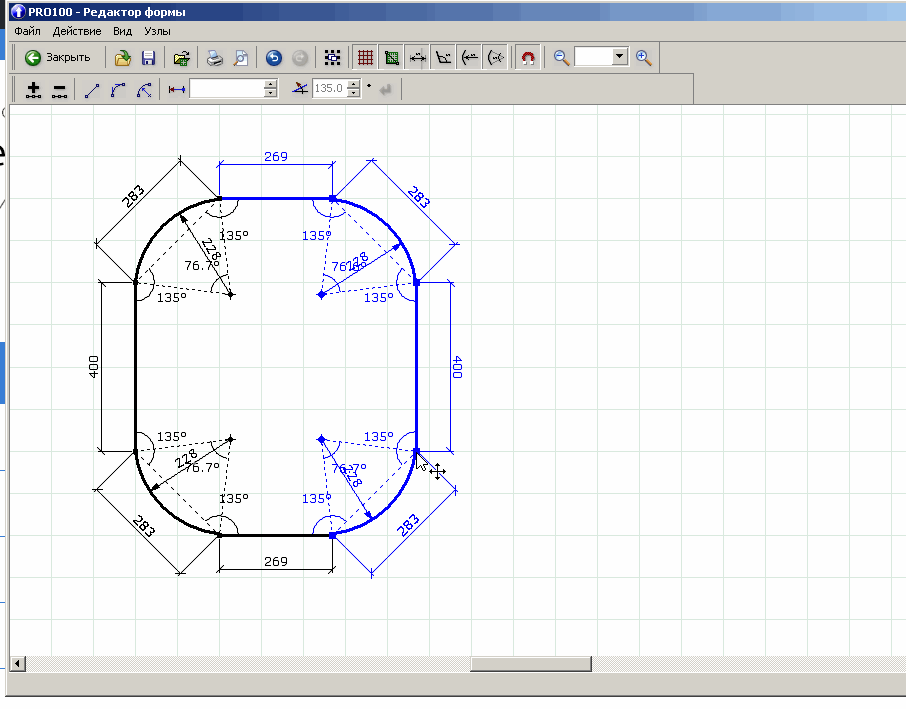Undo last action with the blue arrow
Screen dimensions: 906x709
click(x=274, y=58)
